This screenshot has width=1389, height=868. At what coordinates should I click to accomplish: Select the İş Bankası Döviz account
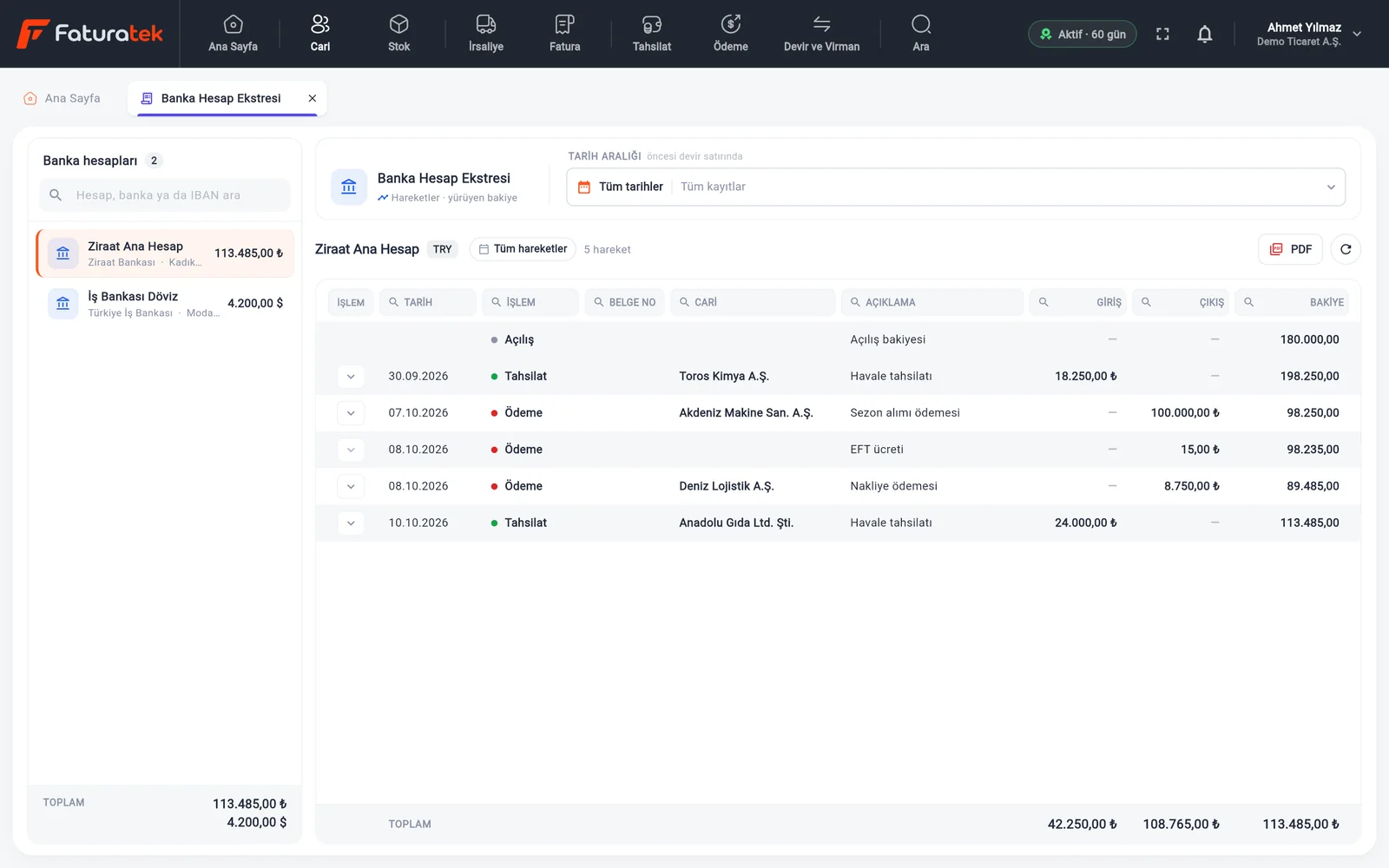165,304
